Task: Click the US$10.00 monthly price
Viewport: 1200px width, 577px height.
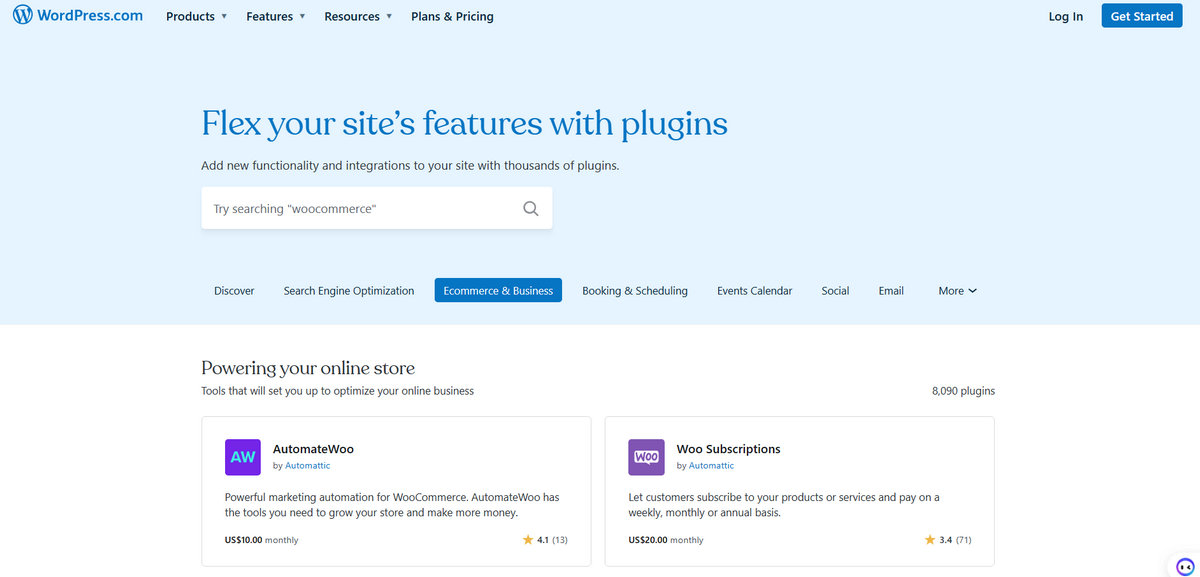Action: click(262, 540)
